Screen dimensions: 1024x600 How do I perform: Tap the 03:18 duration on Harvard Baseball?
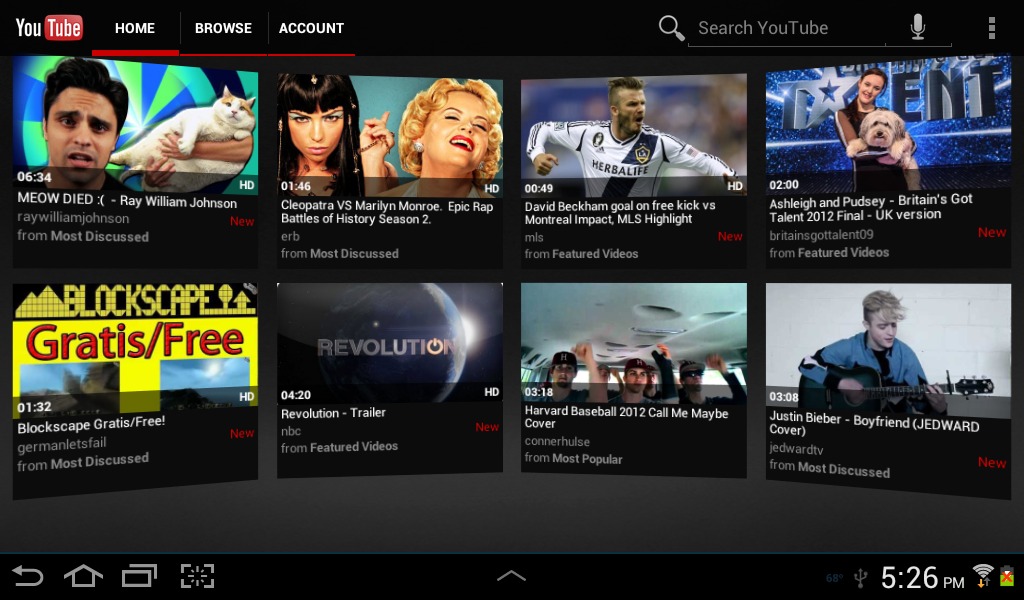point(539,392)
